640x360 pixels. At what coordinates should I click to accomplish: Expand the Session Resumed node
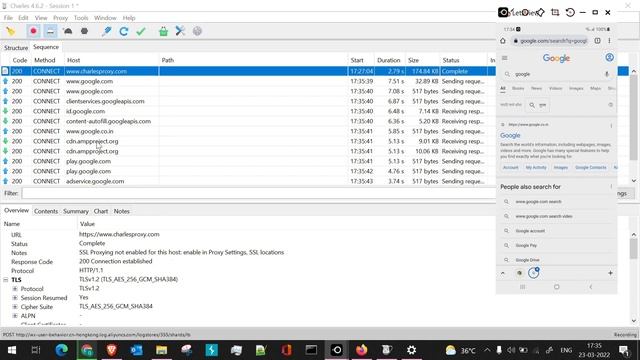[15, 298]
